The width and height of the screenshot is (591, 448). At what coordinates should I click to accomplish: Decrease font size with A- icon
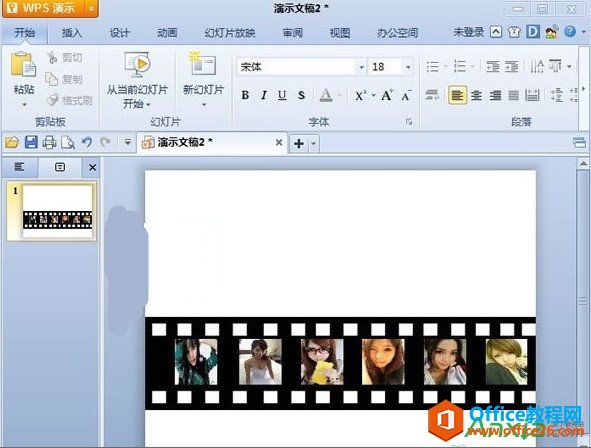tap(406, 96)
